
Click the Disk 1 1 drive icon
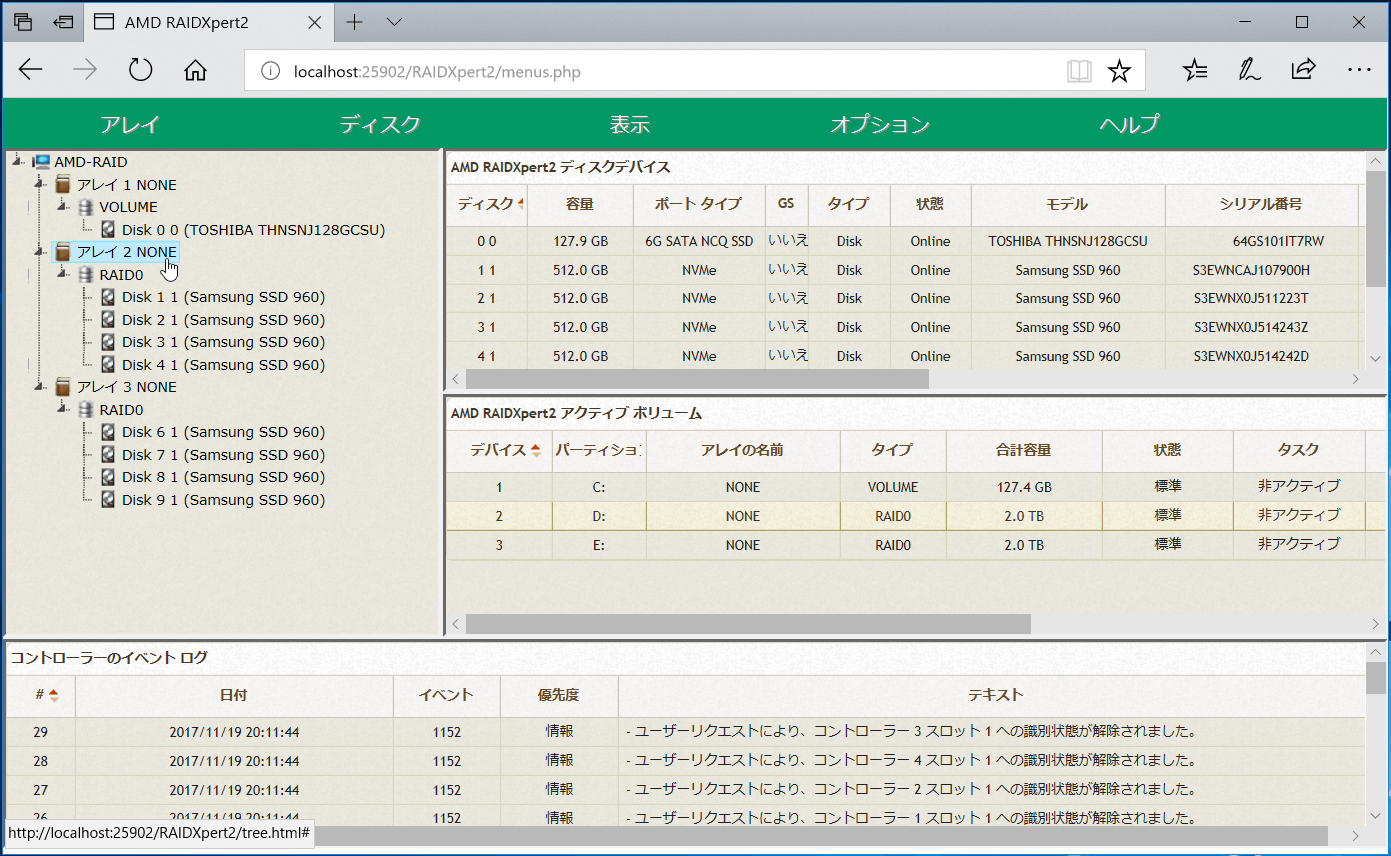point(109,297)
